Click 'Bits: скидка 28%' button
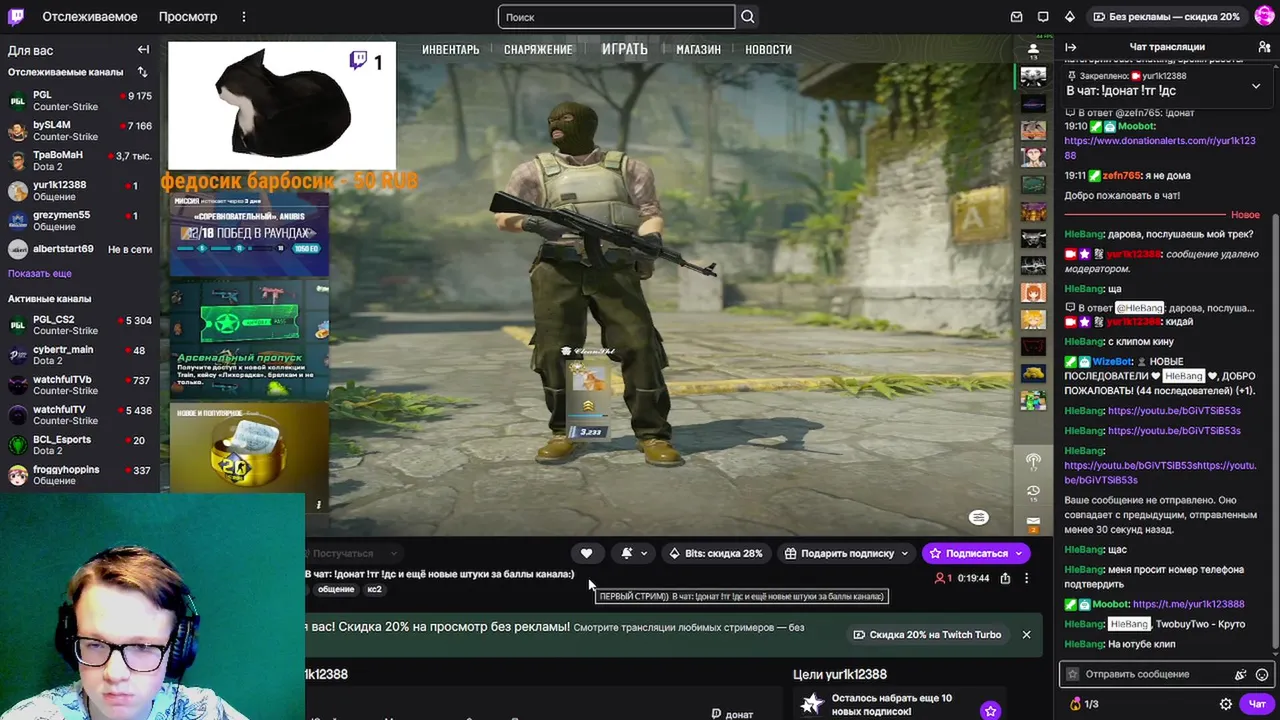 [x=716, y=553]
